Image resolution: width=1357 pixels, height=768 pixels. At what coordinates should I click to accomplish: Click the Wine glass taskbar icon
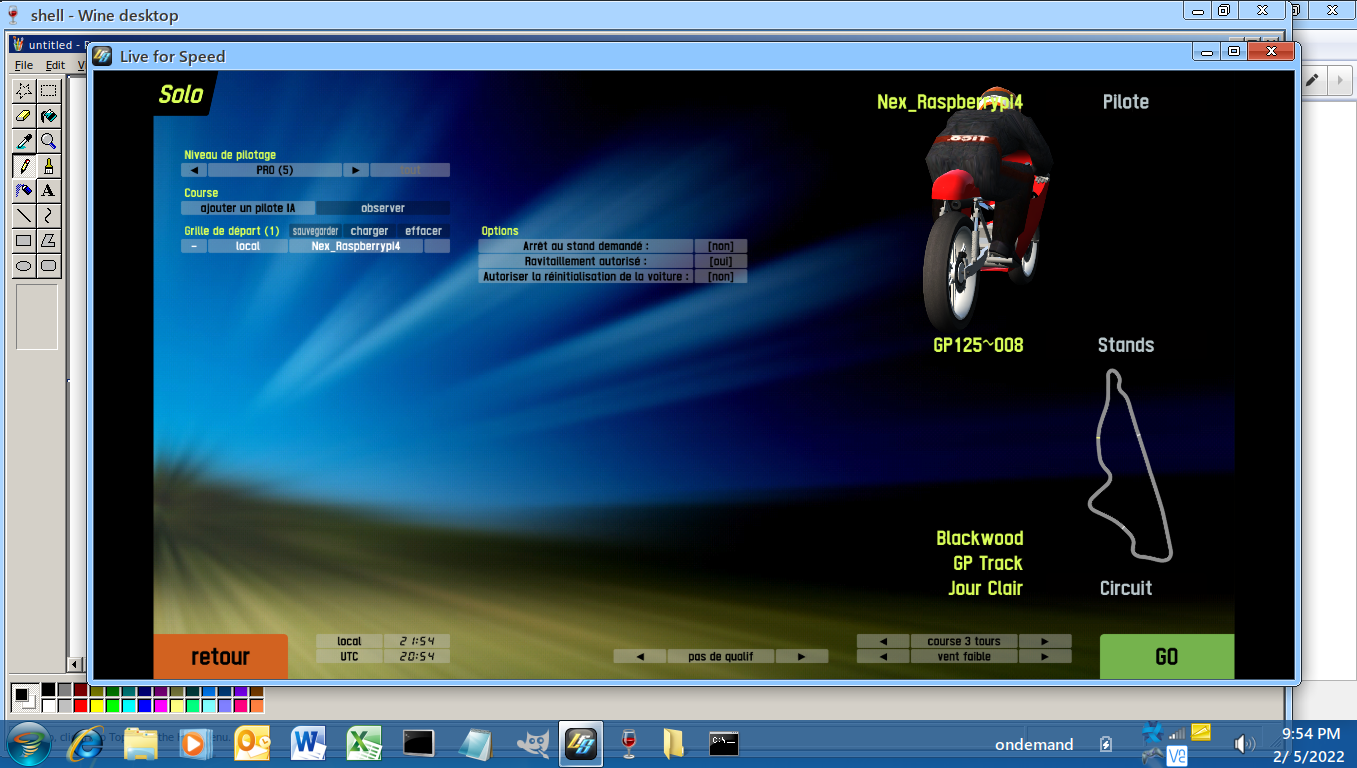pyautogui.click(x=629, y=743)
